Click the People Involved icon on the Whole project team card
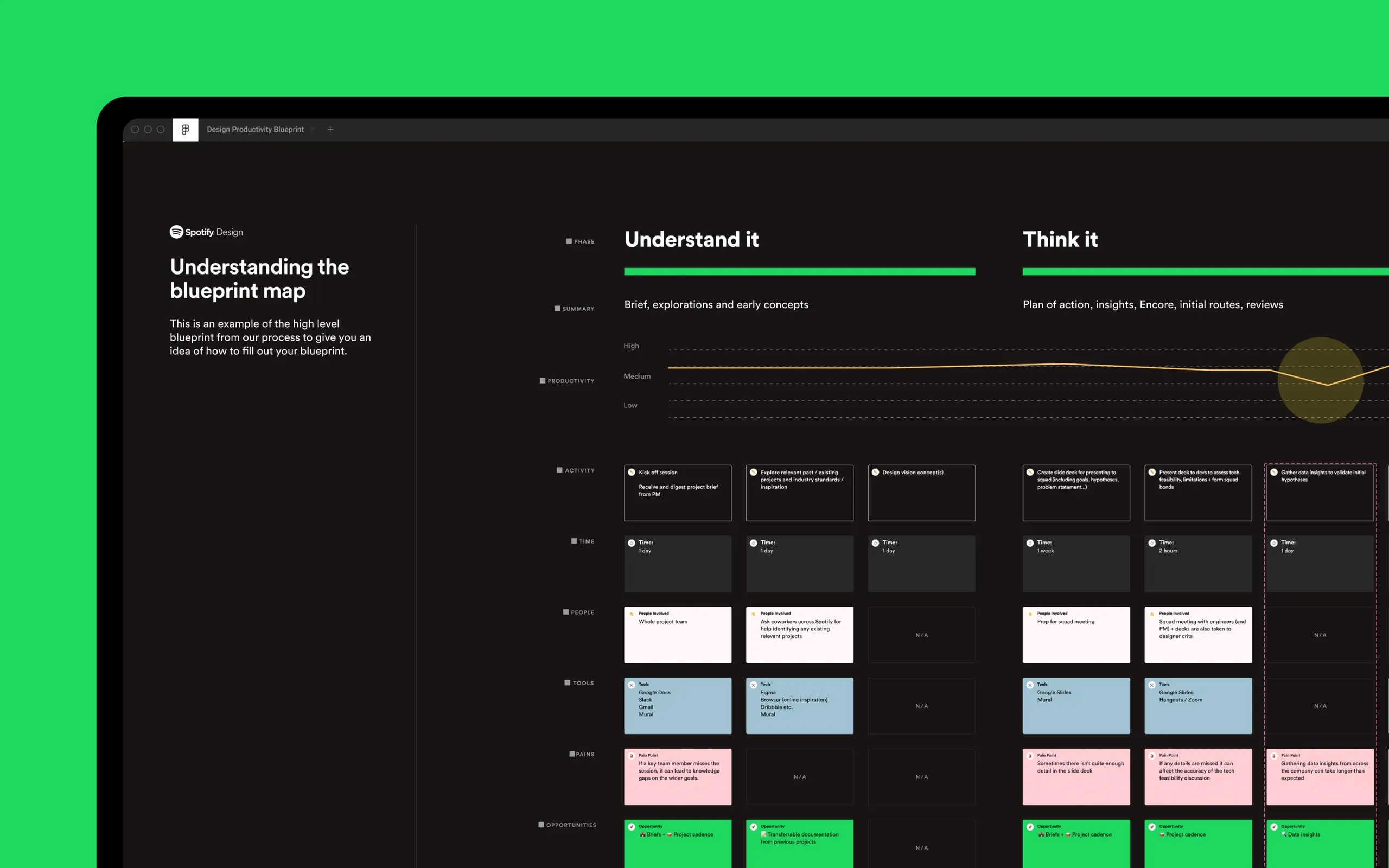This screenshot has width=1389, height=868. (x=632, y=613)
